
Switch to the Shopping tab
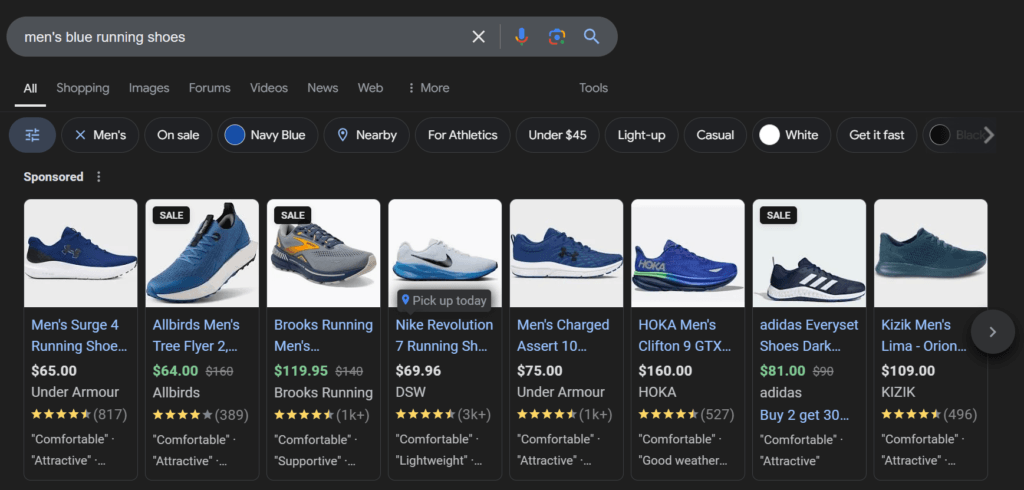83,88
